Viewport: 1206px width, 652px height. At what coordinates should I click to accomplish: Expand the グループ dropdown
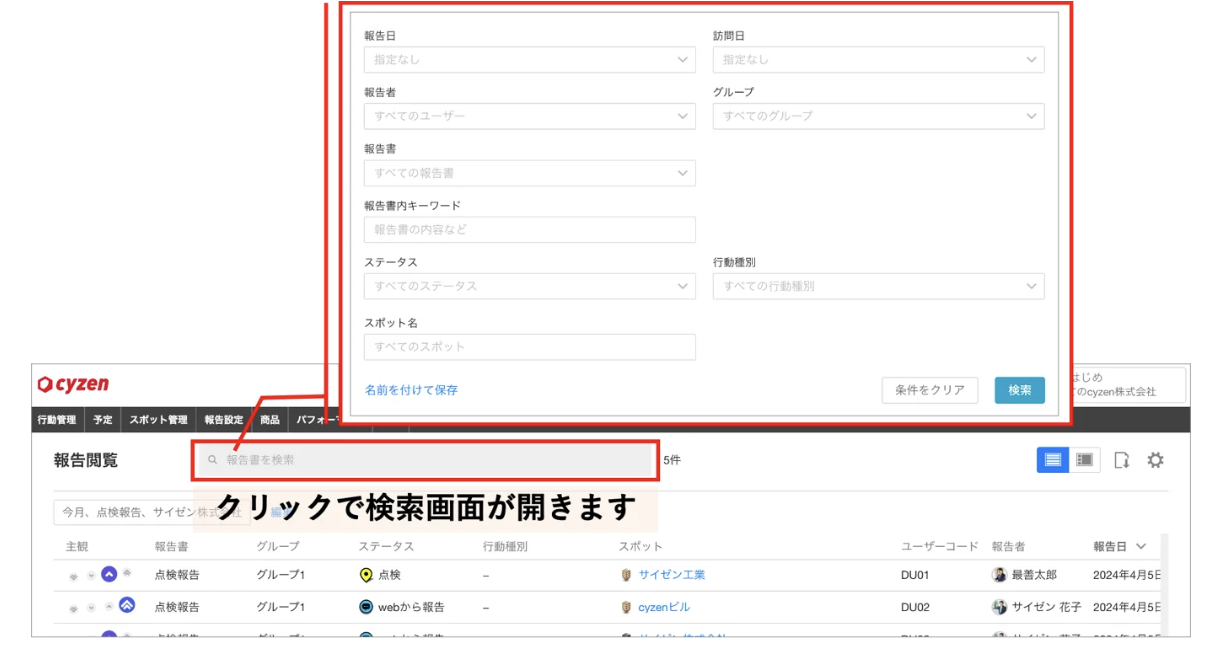[x=878, y=116]
